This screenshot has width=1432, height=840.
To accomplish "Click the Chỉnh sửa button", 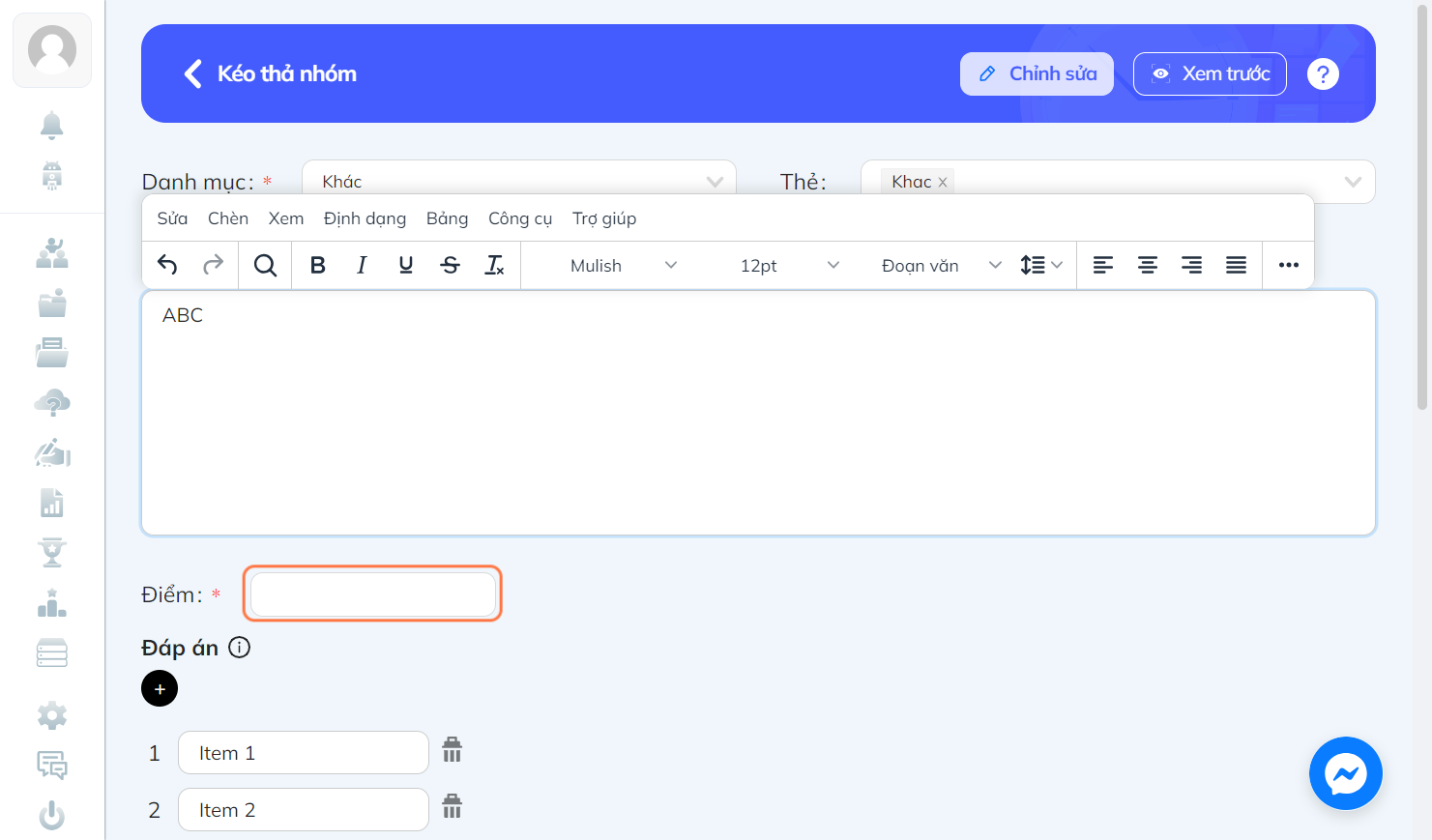I will click(x=1037, y=73).
